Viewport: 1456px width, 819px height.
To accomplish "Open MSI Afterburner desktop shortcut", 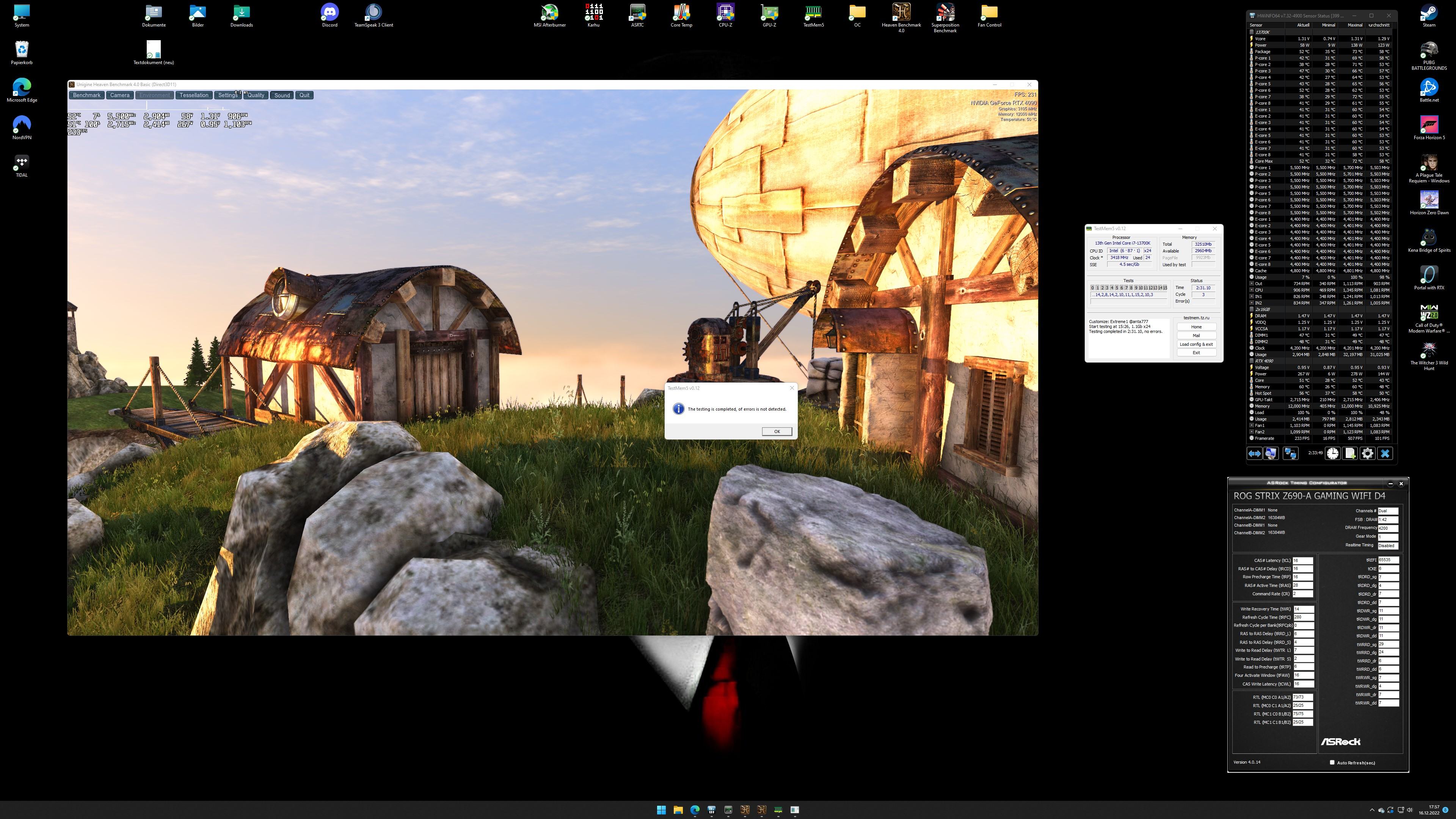I will 549,15.
